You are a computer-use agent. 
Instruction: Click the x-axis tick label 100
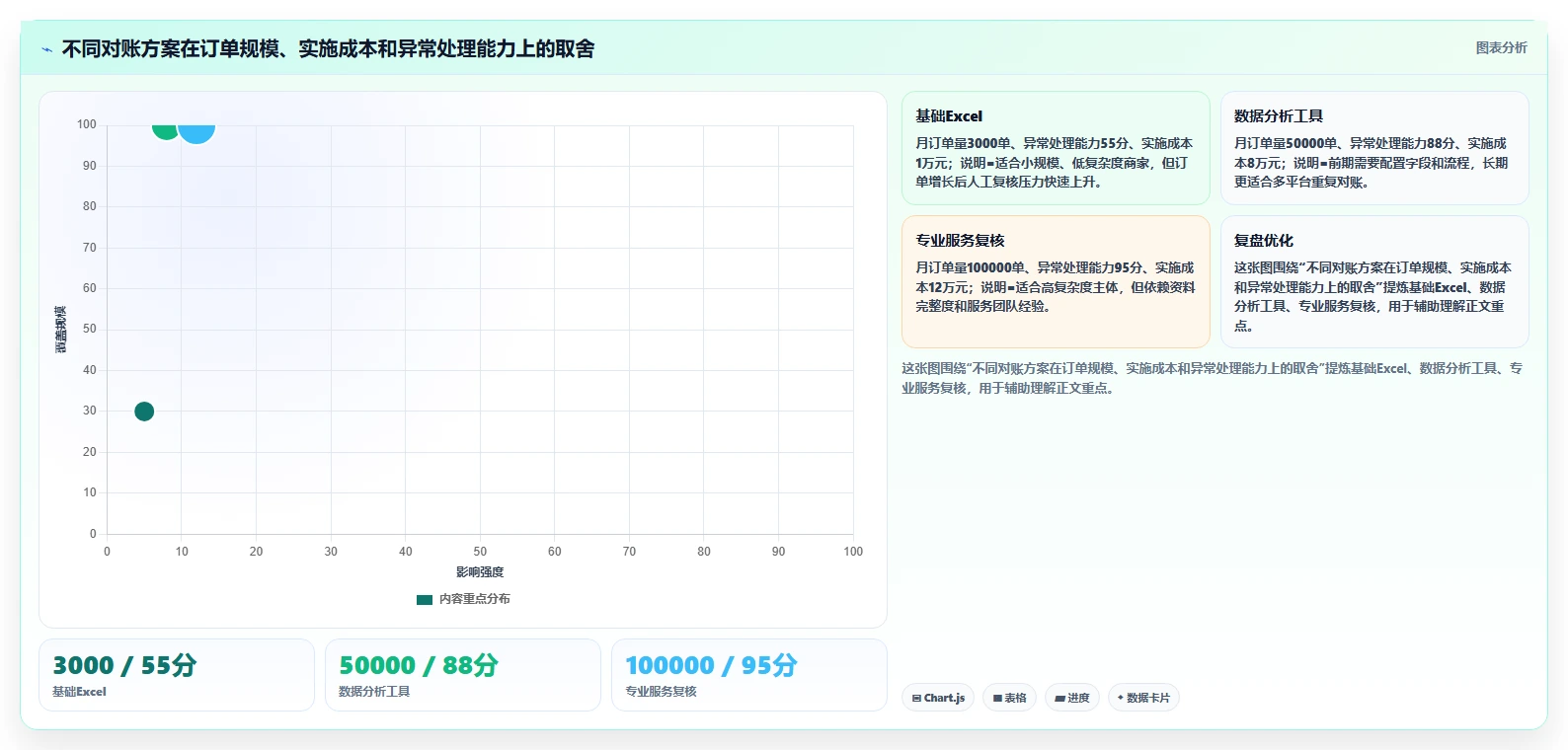click(853, 552)
